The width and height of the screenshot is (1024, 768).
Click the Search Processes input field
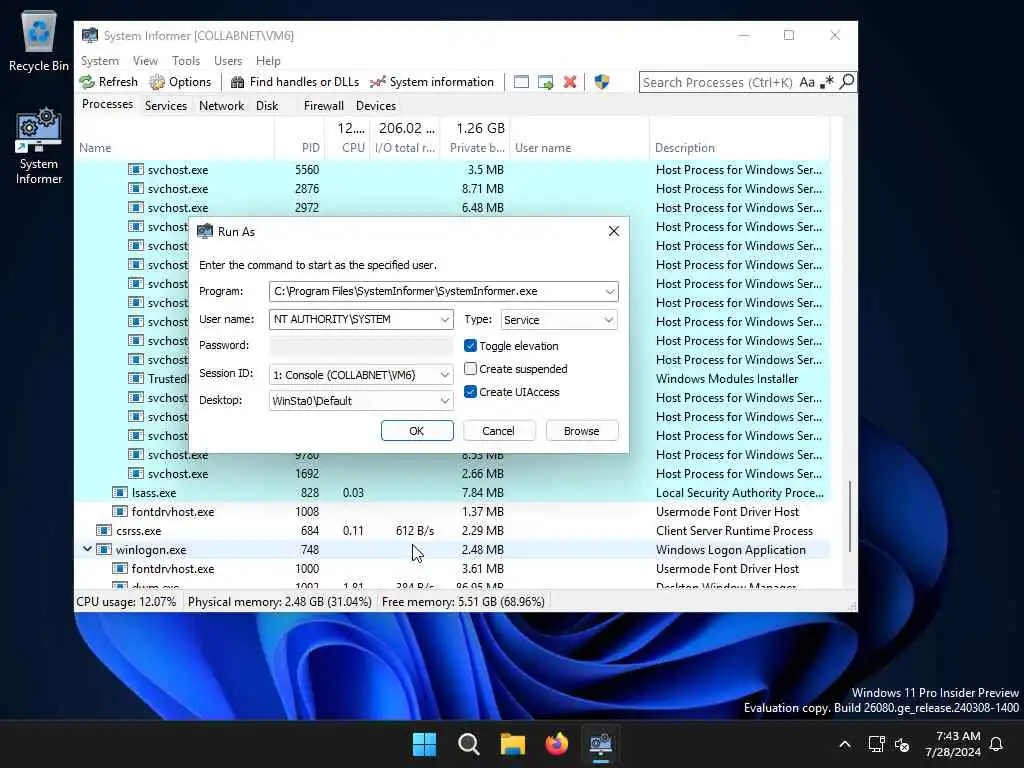tap(717, 82)
